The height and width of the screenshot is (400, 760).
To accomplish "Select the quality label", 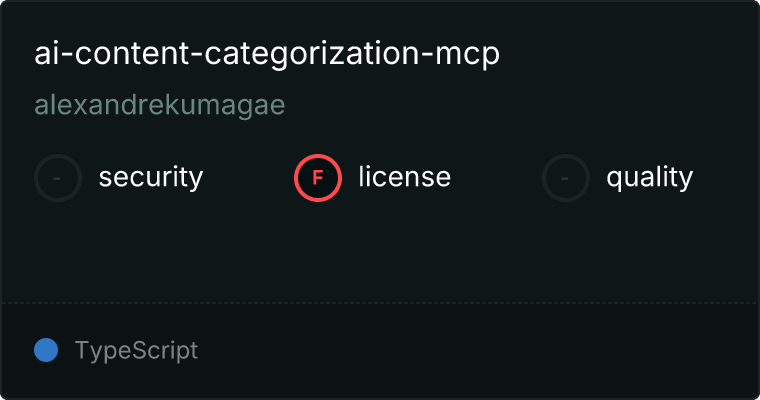I will pyautogui.click(x=649, y=178).
